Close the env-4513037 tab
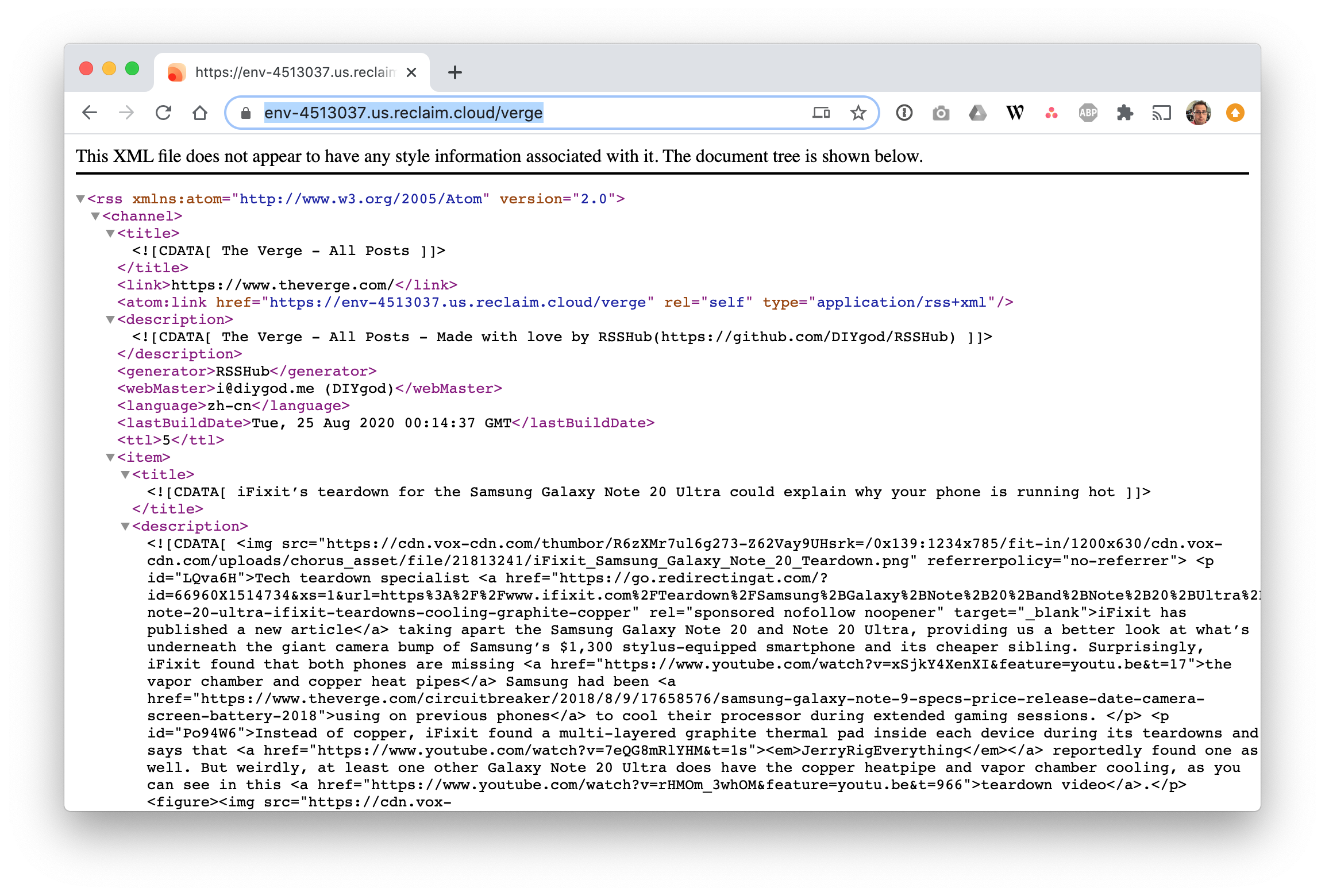Viewport: 1325px width, 896px height. 411,72
